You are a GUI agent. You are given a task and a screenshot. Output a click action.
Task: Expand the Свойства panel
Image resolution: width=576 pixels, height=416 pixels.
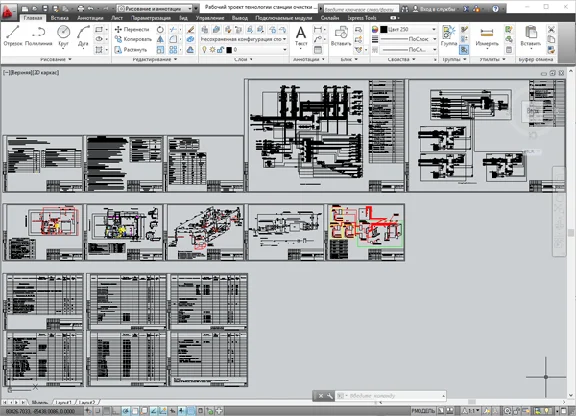pos(401,59)
